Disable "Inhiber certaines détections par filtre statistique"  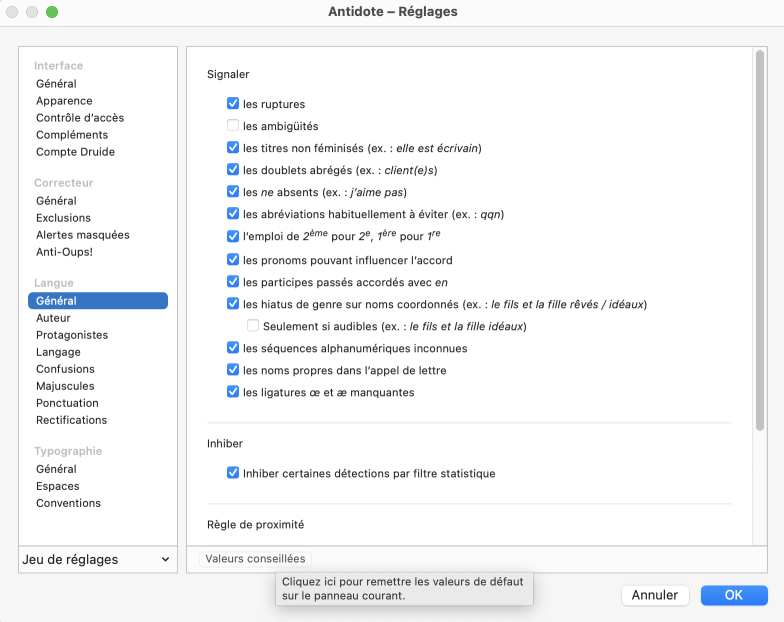pyautogui.click(x=233, y=473)
